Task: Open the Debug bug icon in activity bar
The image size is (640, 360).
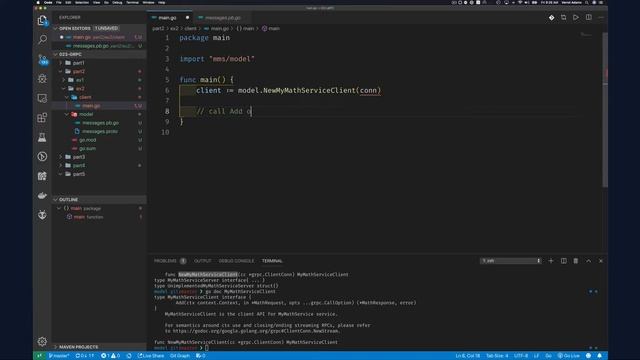Action: tap(42, 79)
